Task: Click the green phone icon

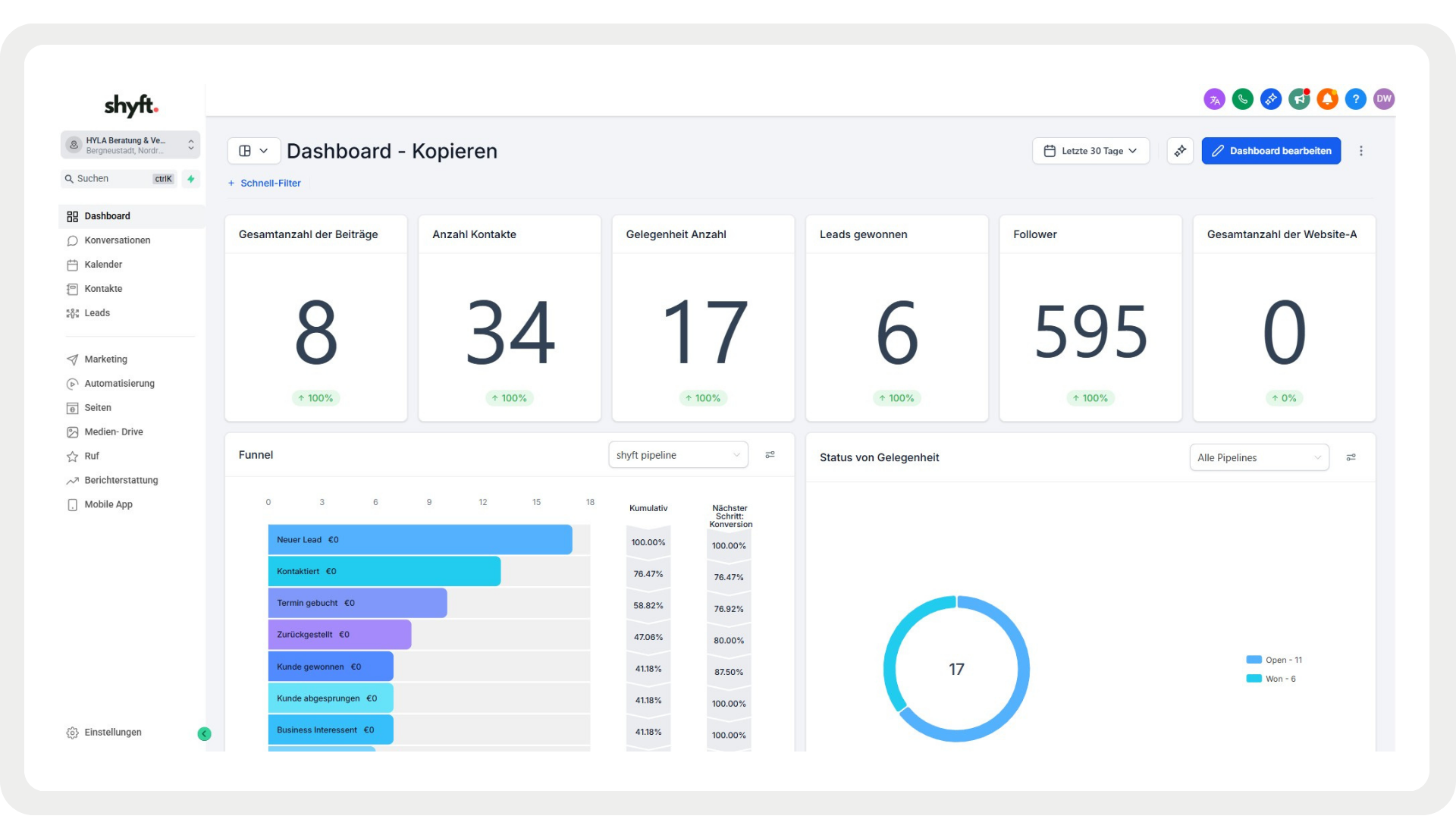Action: 1242,99
